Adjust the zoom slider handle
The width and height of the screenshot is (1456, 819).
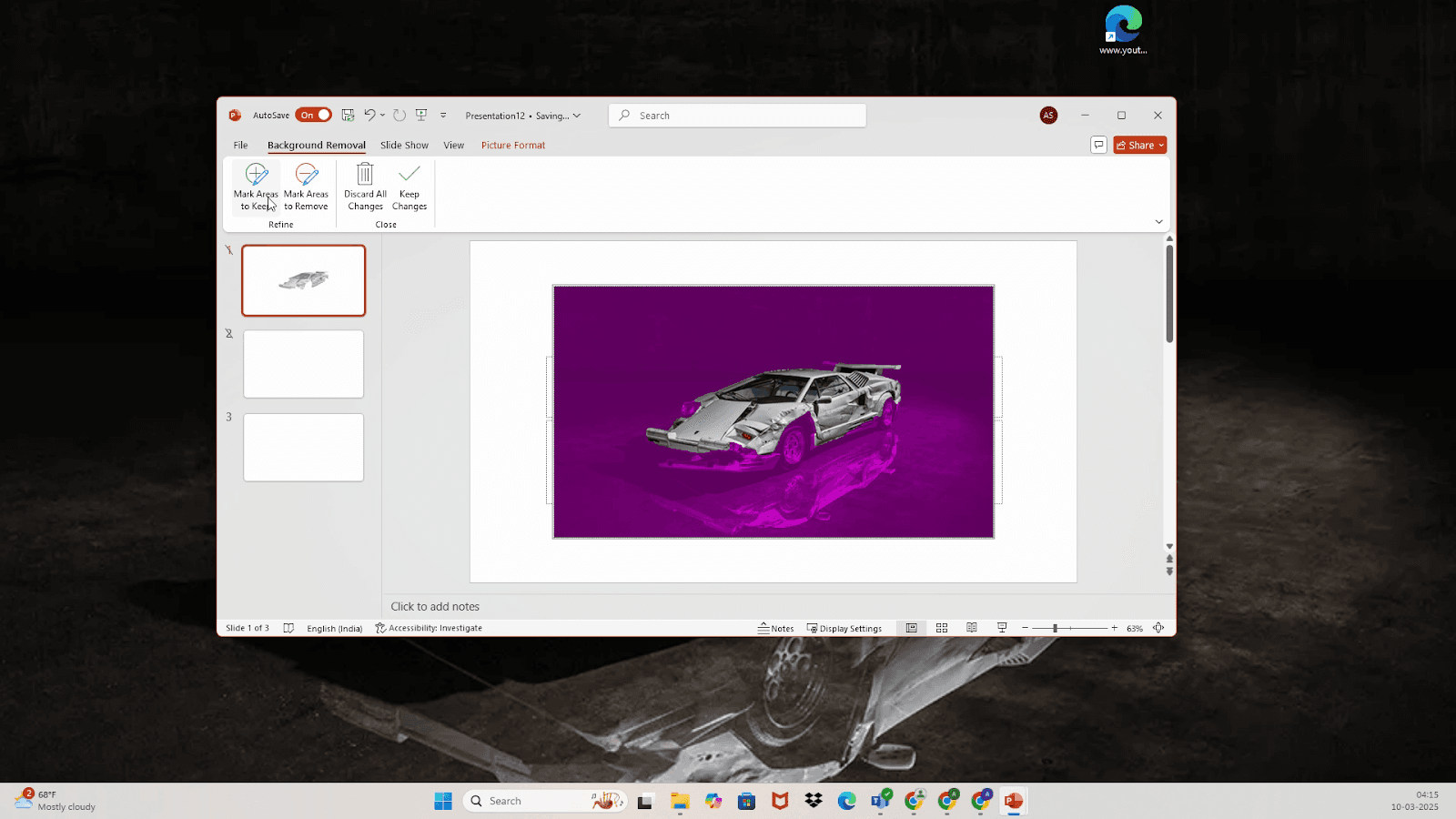tap(1055, 628)
